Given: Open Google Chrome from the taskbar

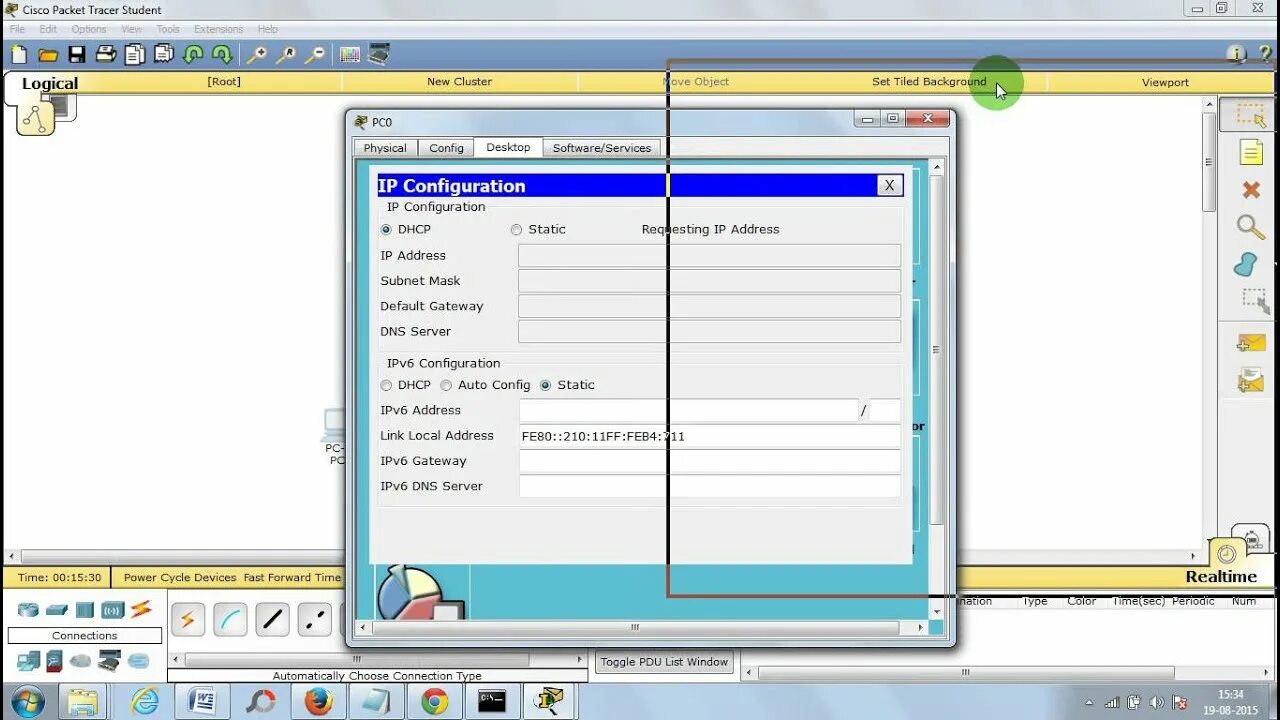Looking at the screenshot, I should [434, 701].
